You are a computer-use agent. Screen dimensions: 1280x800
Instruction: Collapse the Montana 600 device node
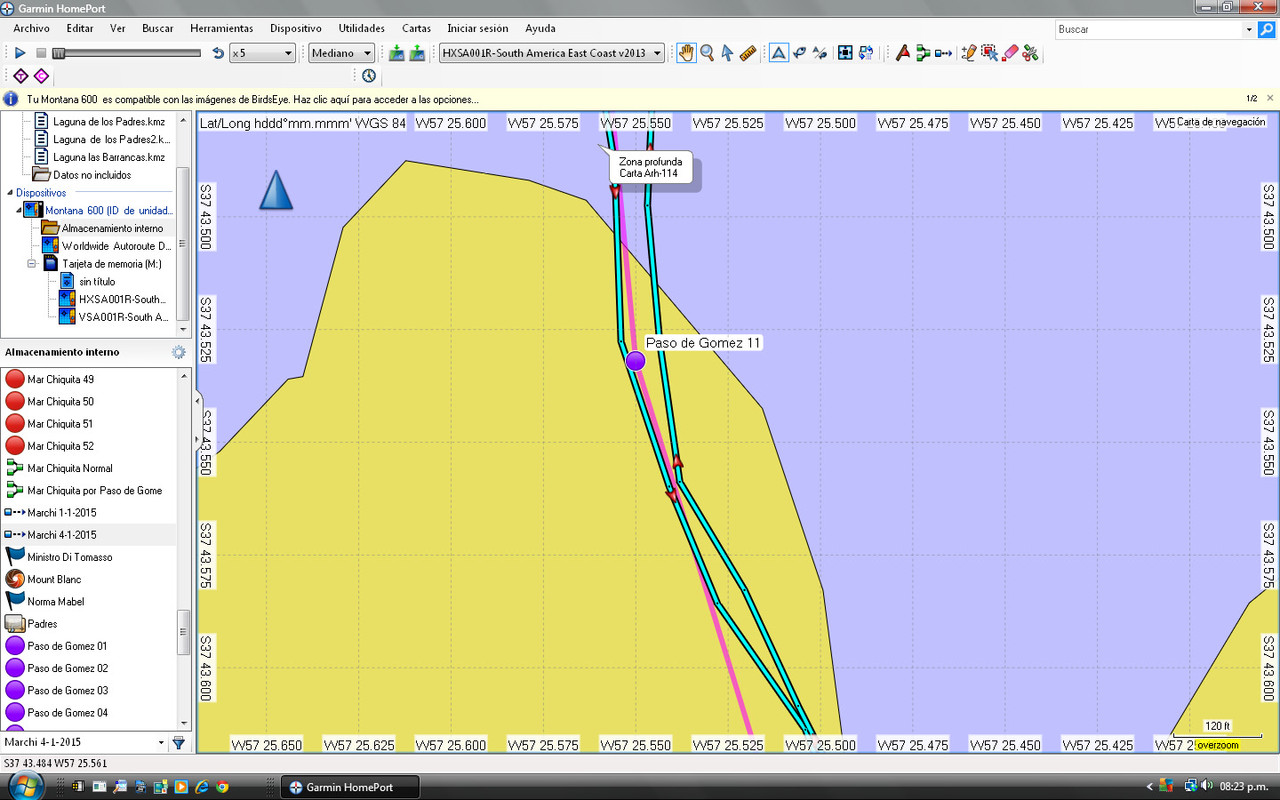[x=21, y=210]
